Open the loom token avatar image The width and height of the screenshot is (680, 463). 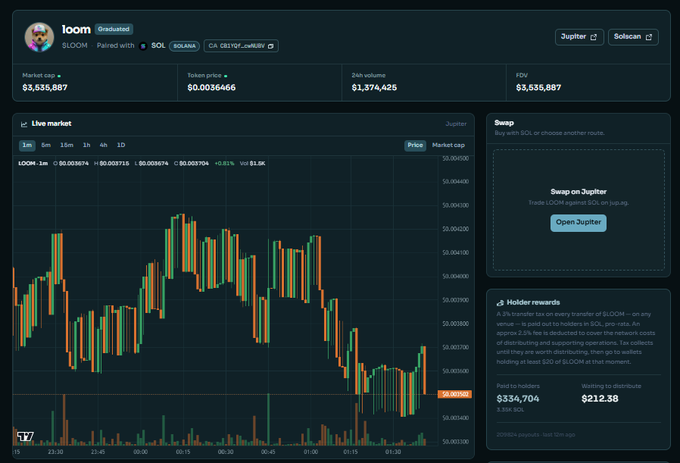(39, 37)
